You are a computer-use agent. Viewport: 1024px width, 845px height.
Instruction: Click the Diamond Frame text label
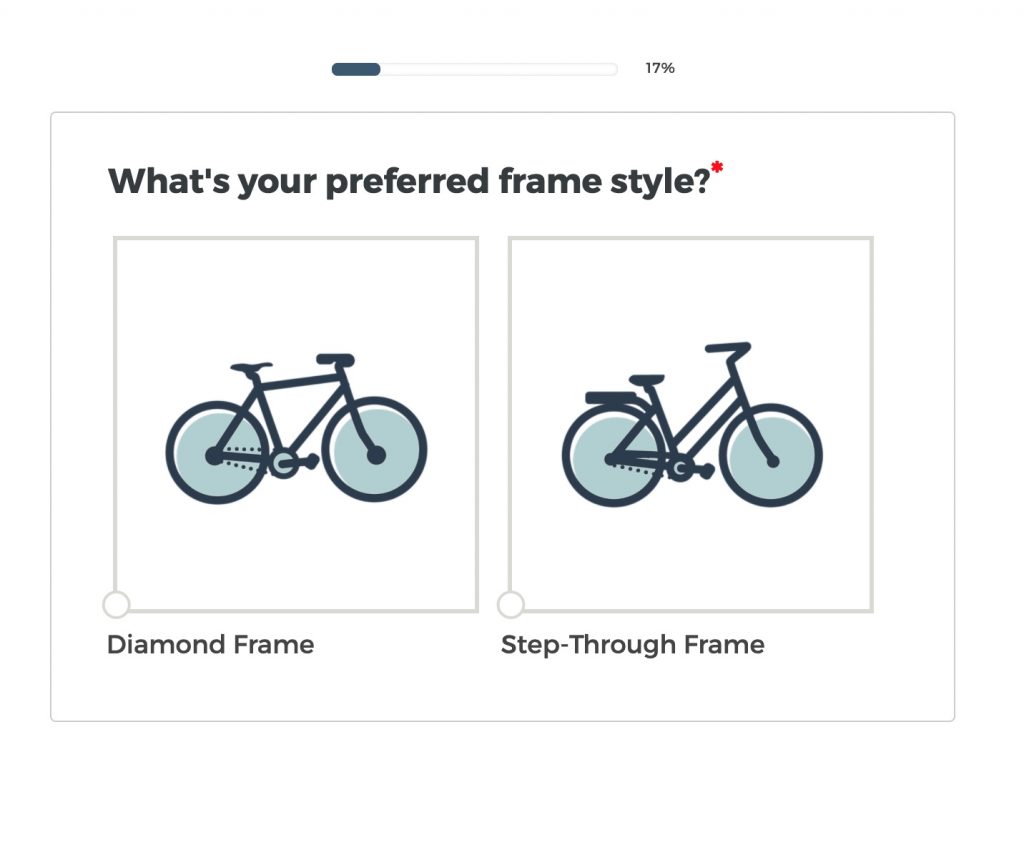tap(210, 645)
